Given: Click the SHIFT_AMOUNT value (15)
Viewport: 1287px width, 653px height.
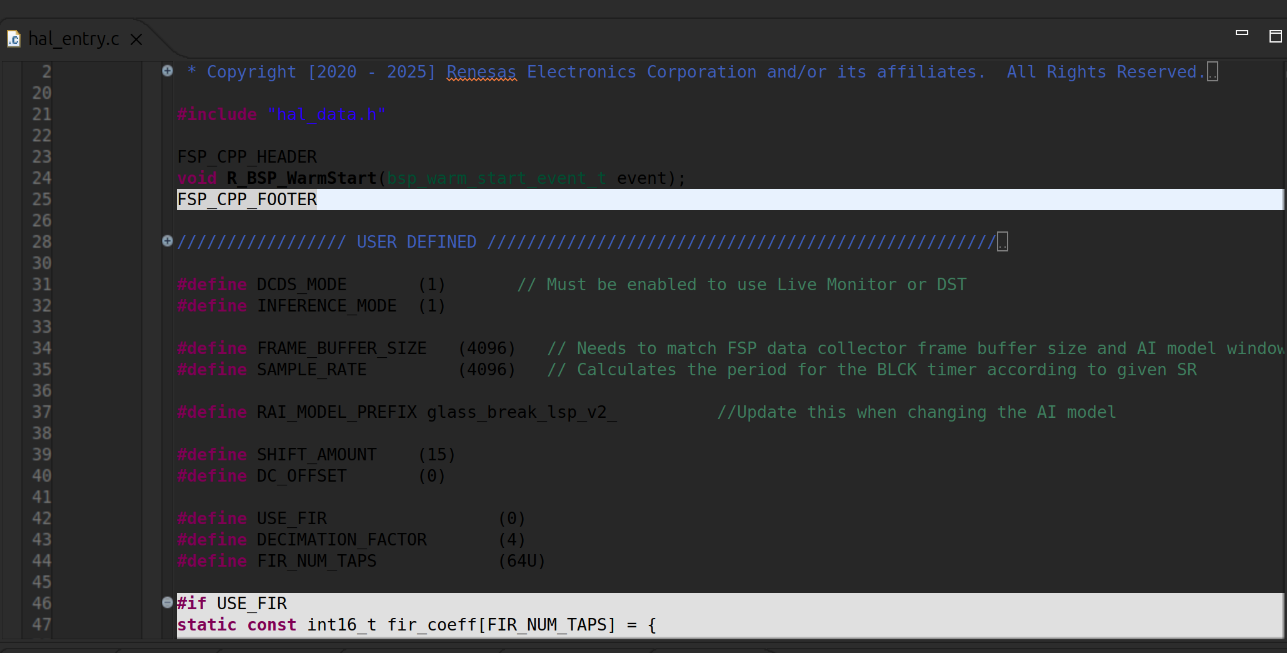Looking at the screenshot, I should pyautogui.click(x=436, y=454).
